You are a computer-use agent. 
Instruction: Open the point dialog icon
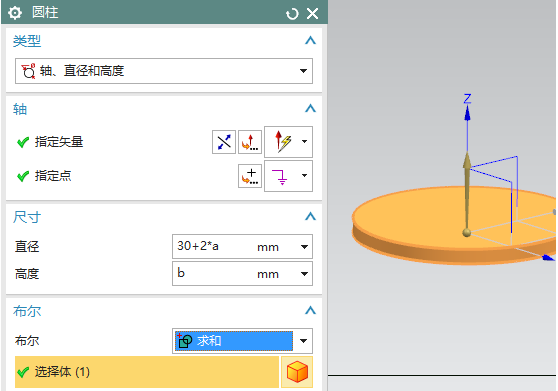click(x=250, y=176)
